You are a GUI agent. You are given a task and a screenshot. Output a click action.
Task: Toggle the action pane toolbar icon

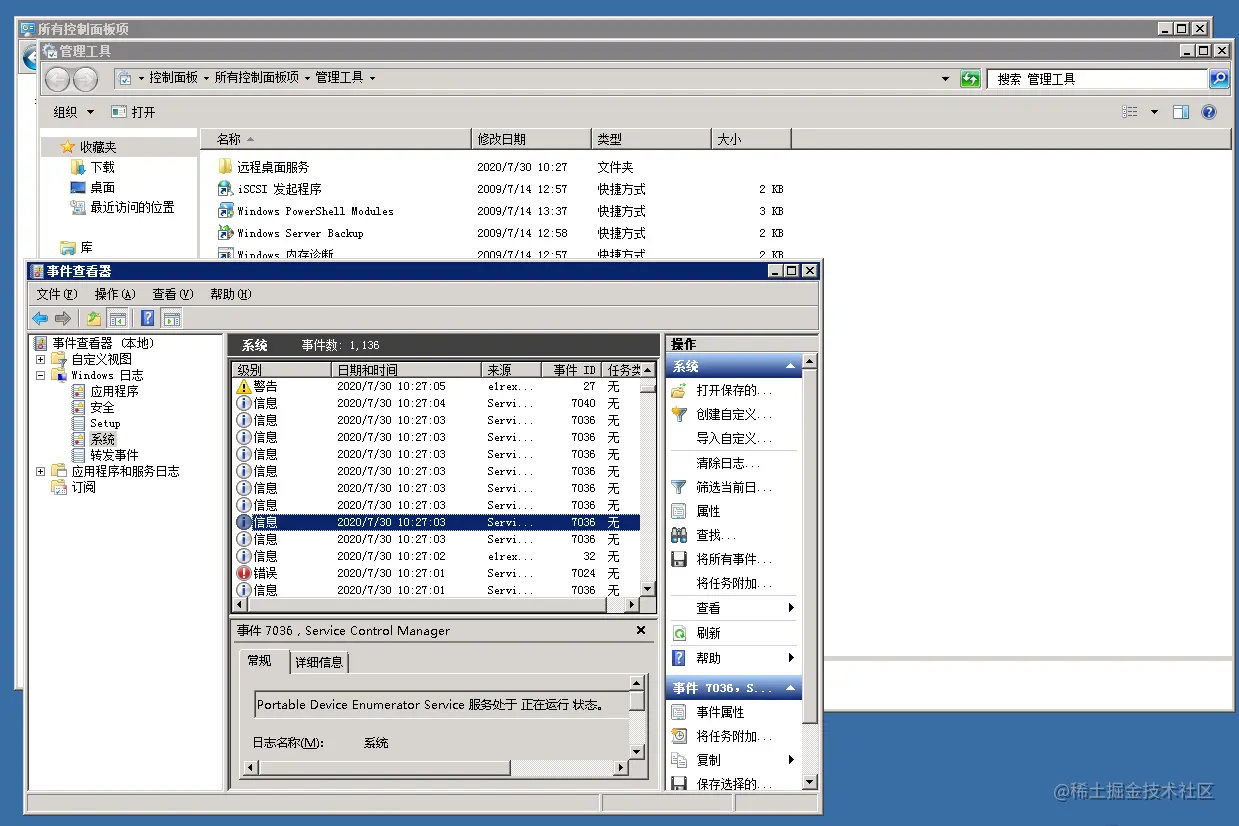click(x=171, y=318)
